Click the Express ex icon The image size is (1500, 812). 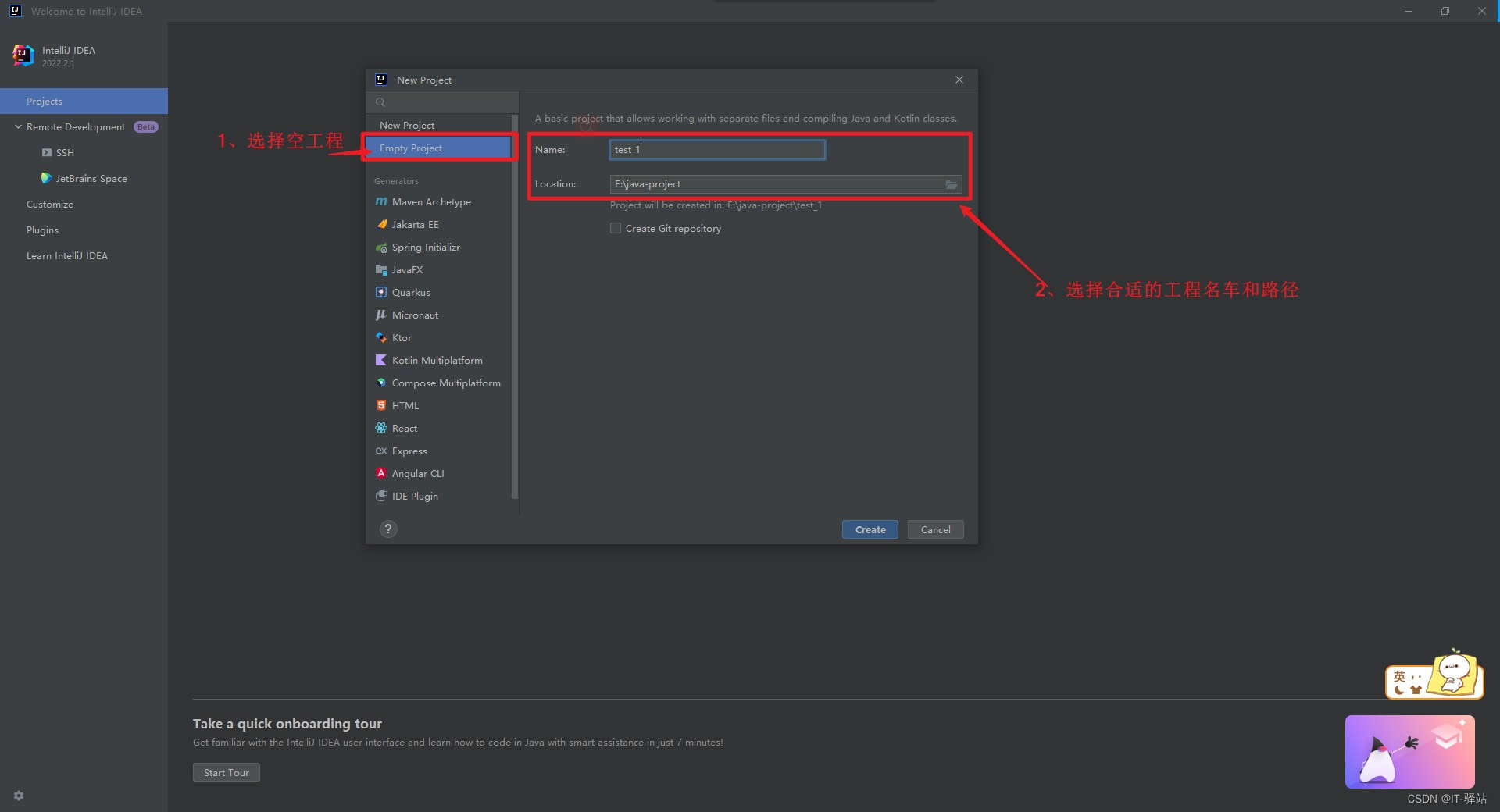381,451
